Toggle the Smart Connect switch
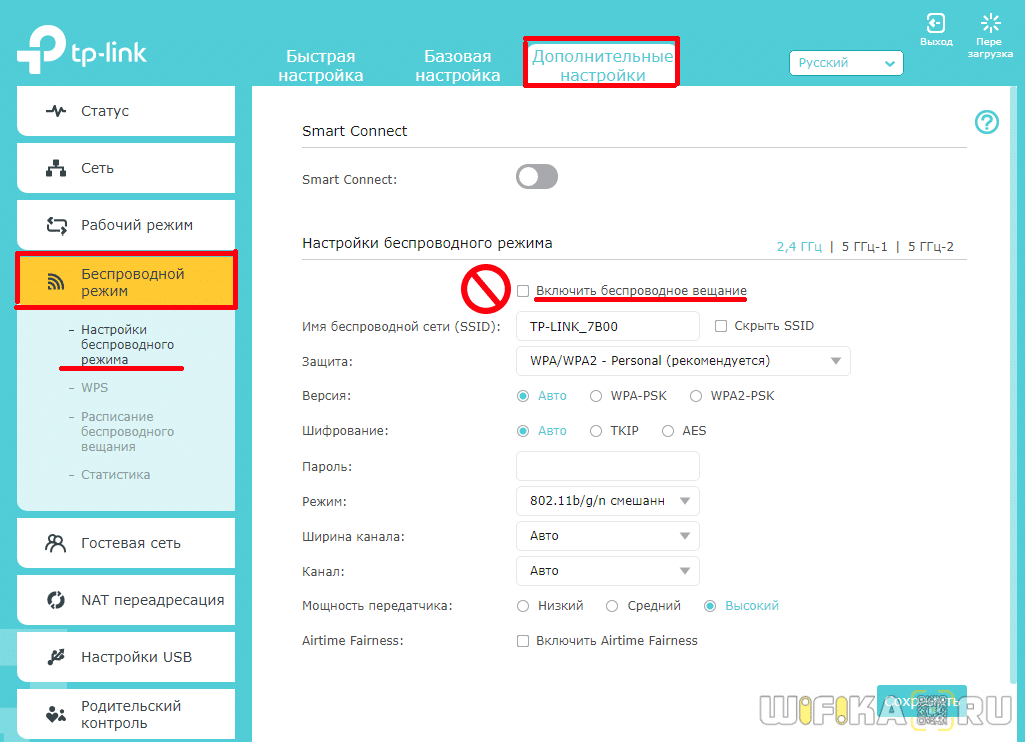This screenshot has height=742, width=1025. pyautogui.click(x=537, y=178)
